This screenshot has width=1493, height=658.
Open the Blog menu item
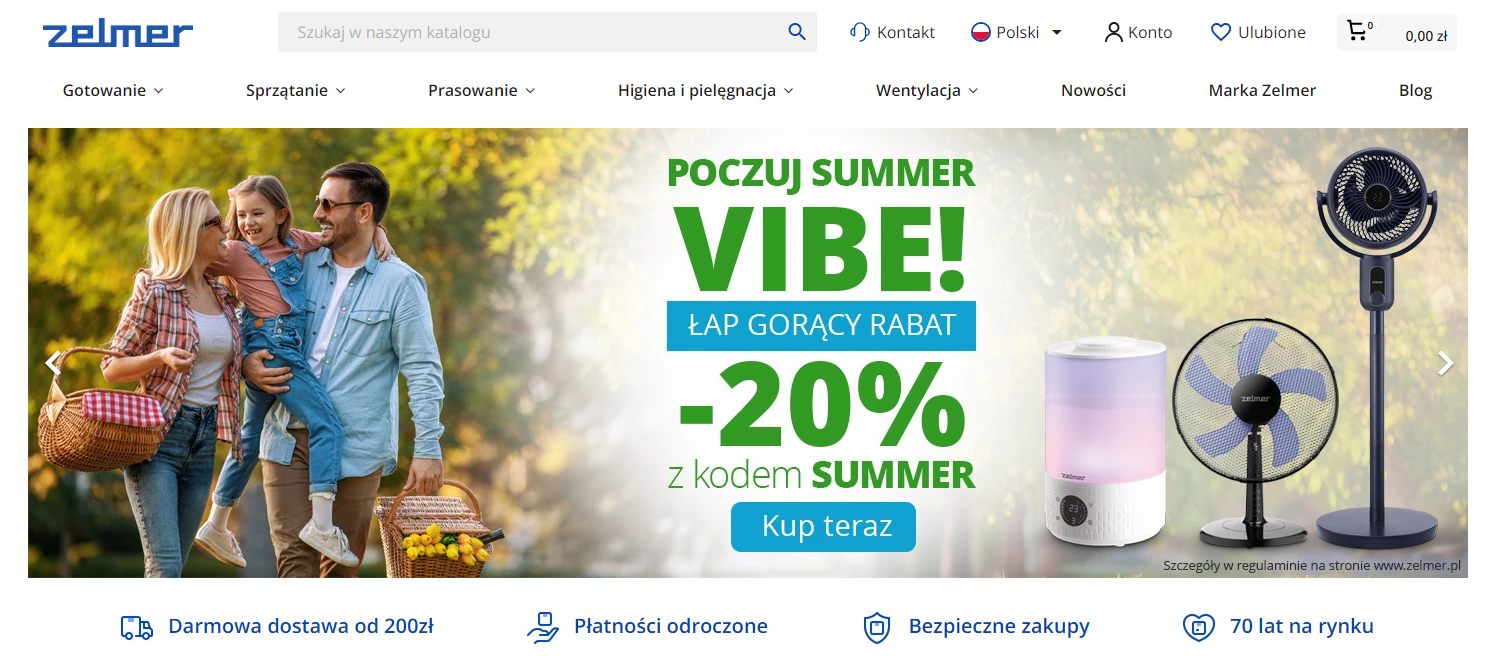(1415, 90)
